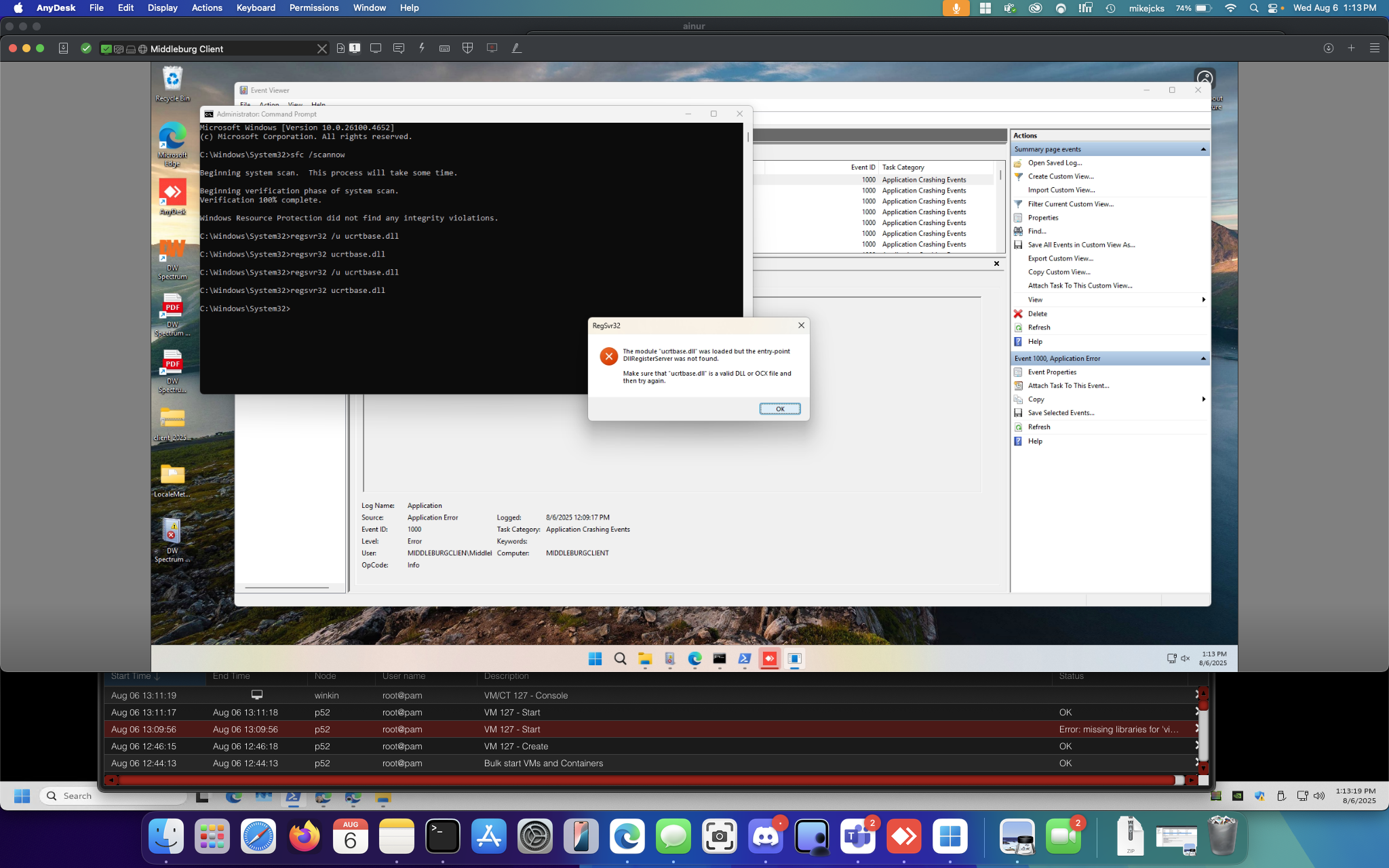
Task: Expand the Copy submenu in Actions
Action: tap(1203, 399)
